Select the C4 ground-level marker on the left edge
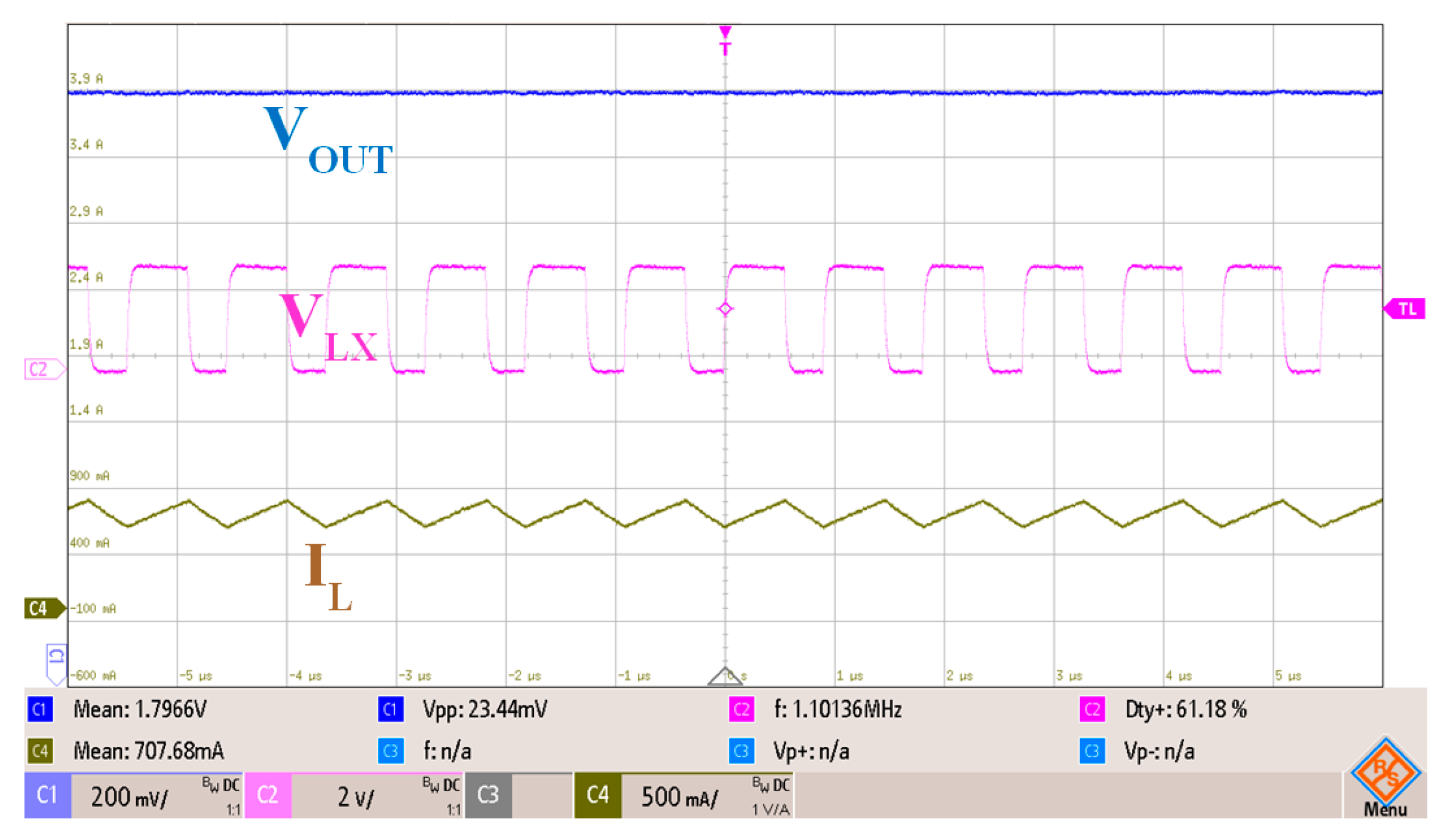This screenshot has height=840, width=1450. 43,608
